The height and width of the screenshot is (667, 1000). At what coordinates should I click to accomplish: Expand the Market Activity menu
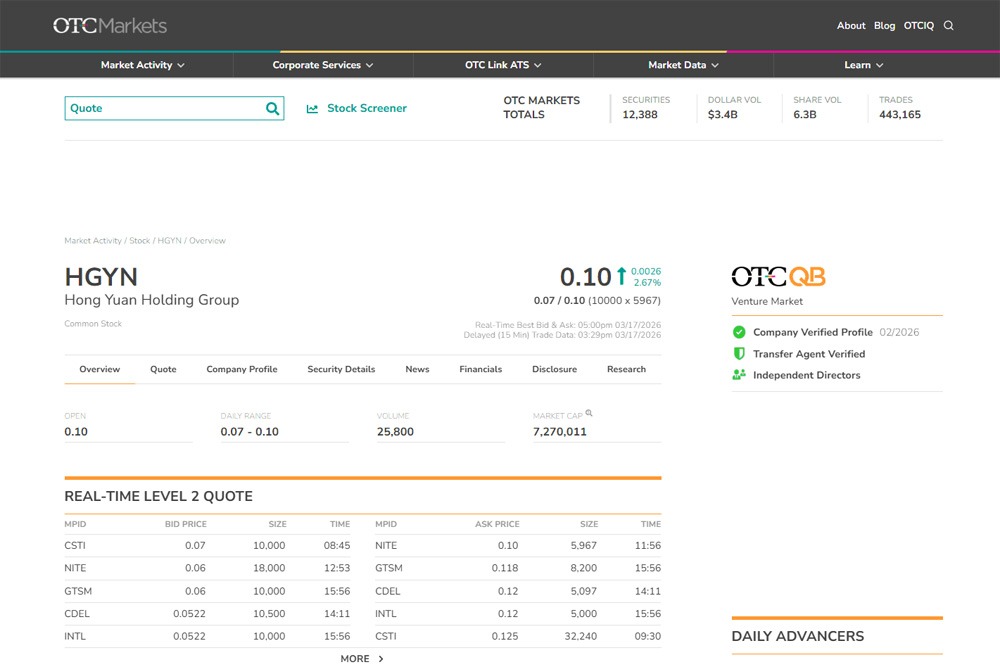(x=143, y=65)
